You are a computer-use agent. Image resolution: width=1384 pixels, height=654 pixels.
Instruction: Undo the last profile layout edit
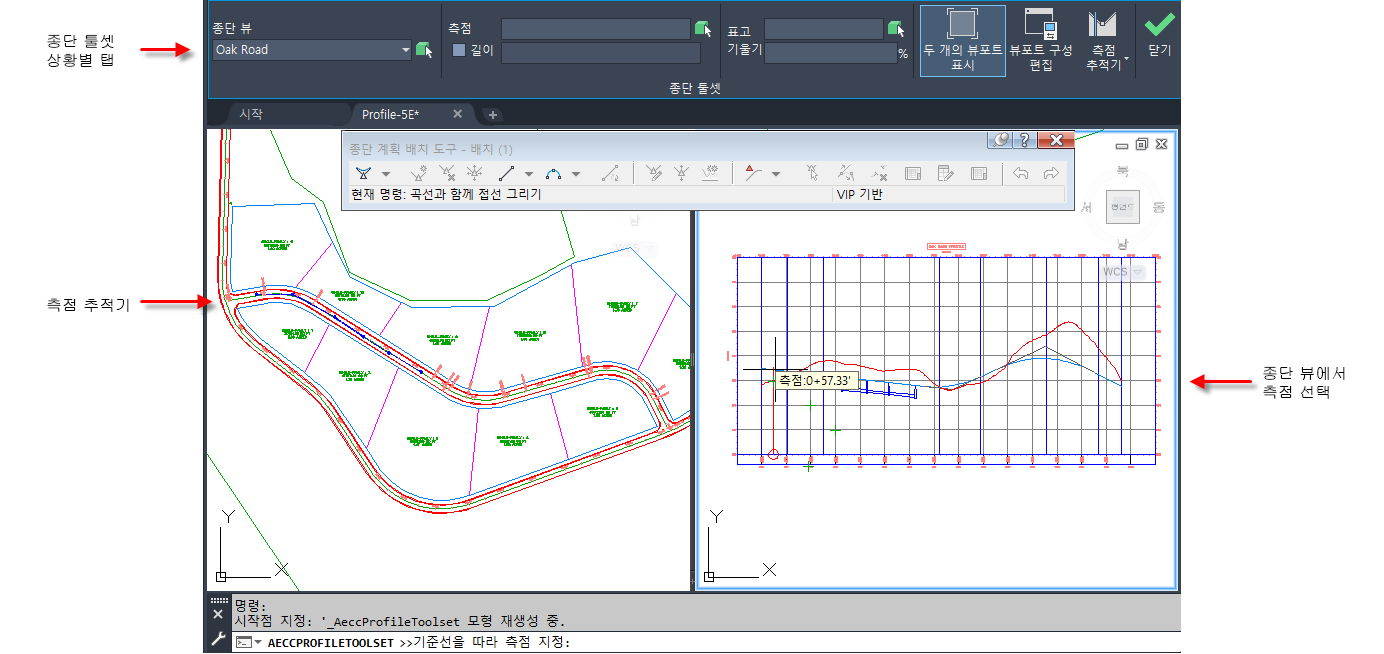(1020, 173)
